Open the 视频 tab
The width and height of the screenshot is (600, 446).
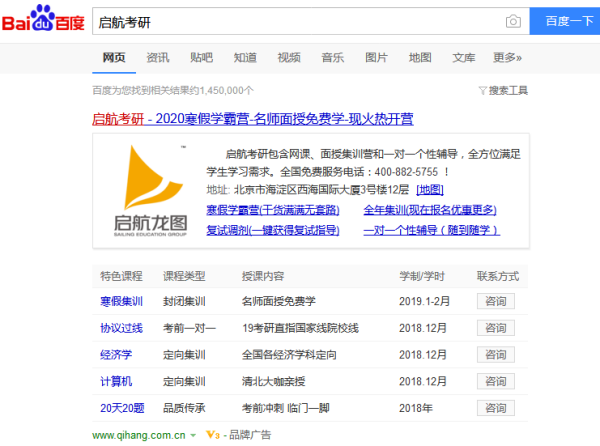(289, 58)
